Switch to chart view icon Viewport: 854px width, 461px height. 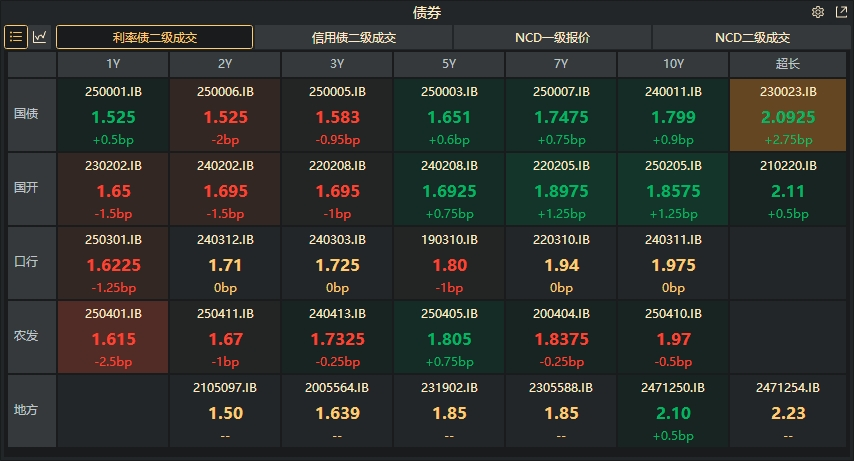pyautogui.click(x=40, y=37)
